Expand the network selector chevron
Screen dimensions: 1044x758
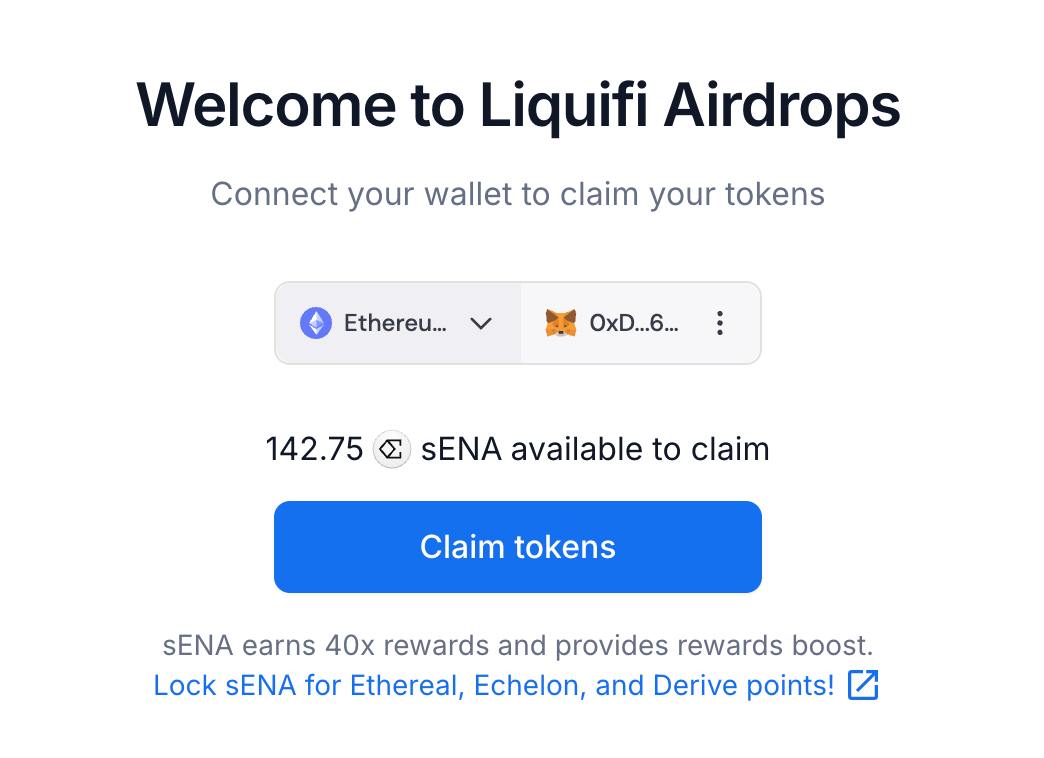481,324
